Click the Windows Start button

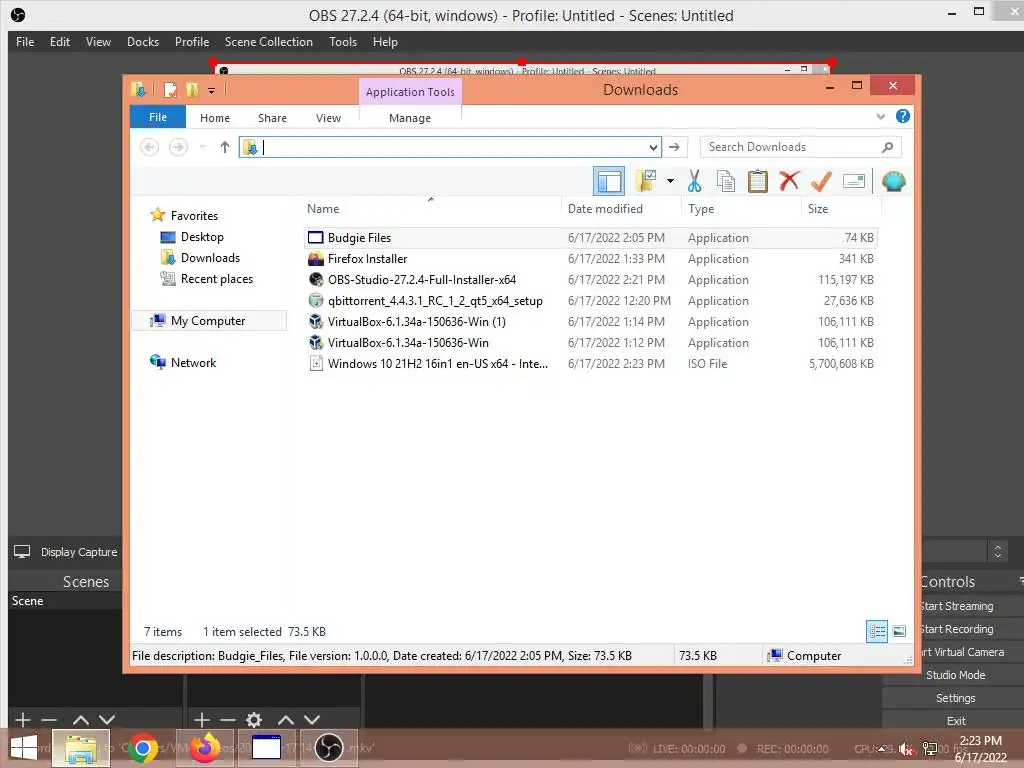click(24, 748)
